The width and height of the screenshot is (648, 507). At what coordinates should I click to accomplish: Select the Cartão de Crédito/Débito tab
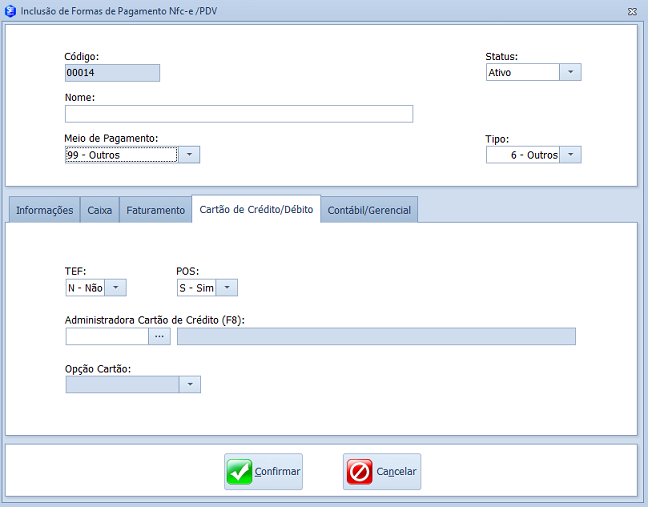click(x=256, y=210)
